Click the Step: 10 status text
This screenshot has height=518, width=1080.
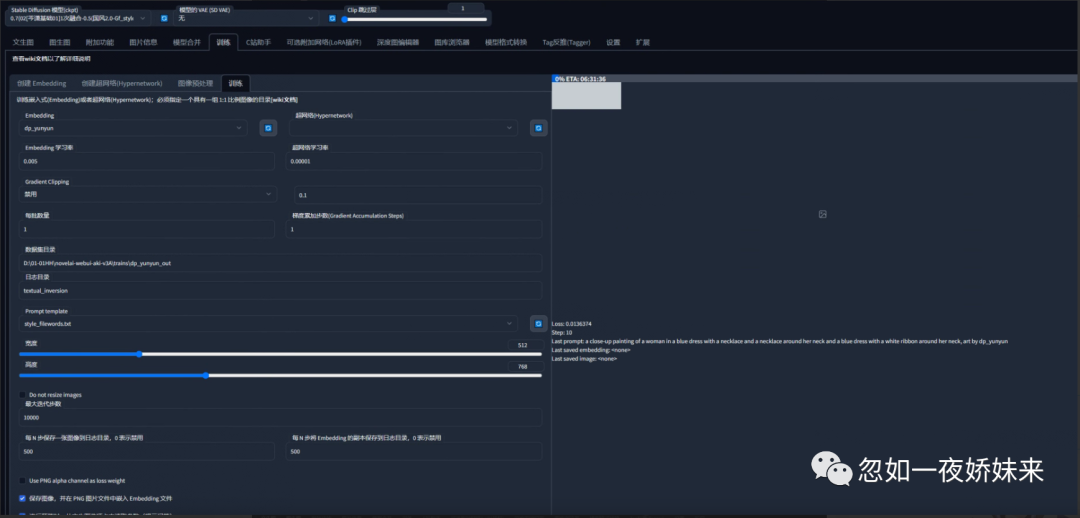(x=563, y=333)
